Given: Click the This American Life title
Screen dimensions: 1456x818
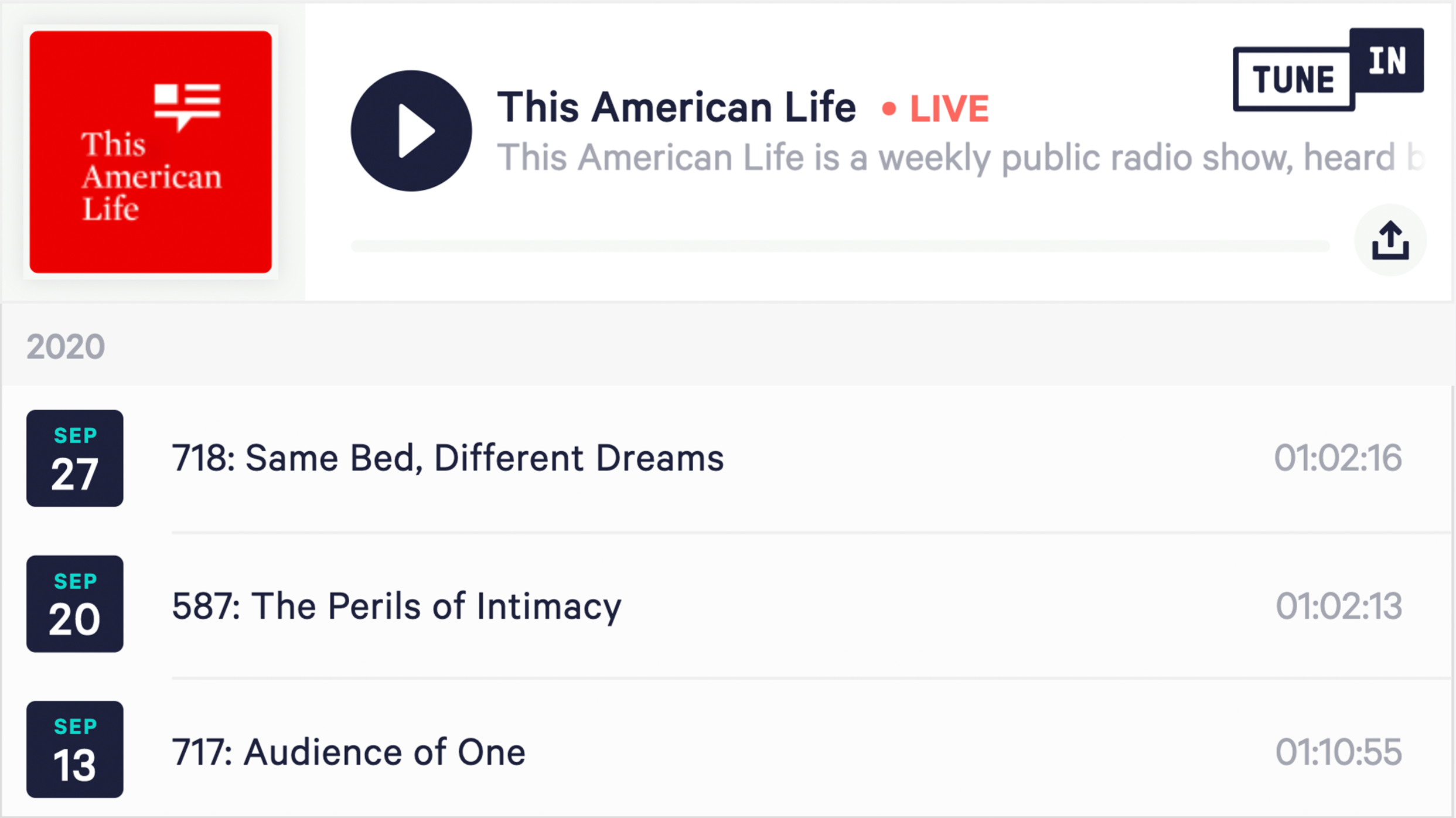Looking at the screenshot, I should [677, 108].
